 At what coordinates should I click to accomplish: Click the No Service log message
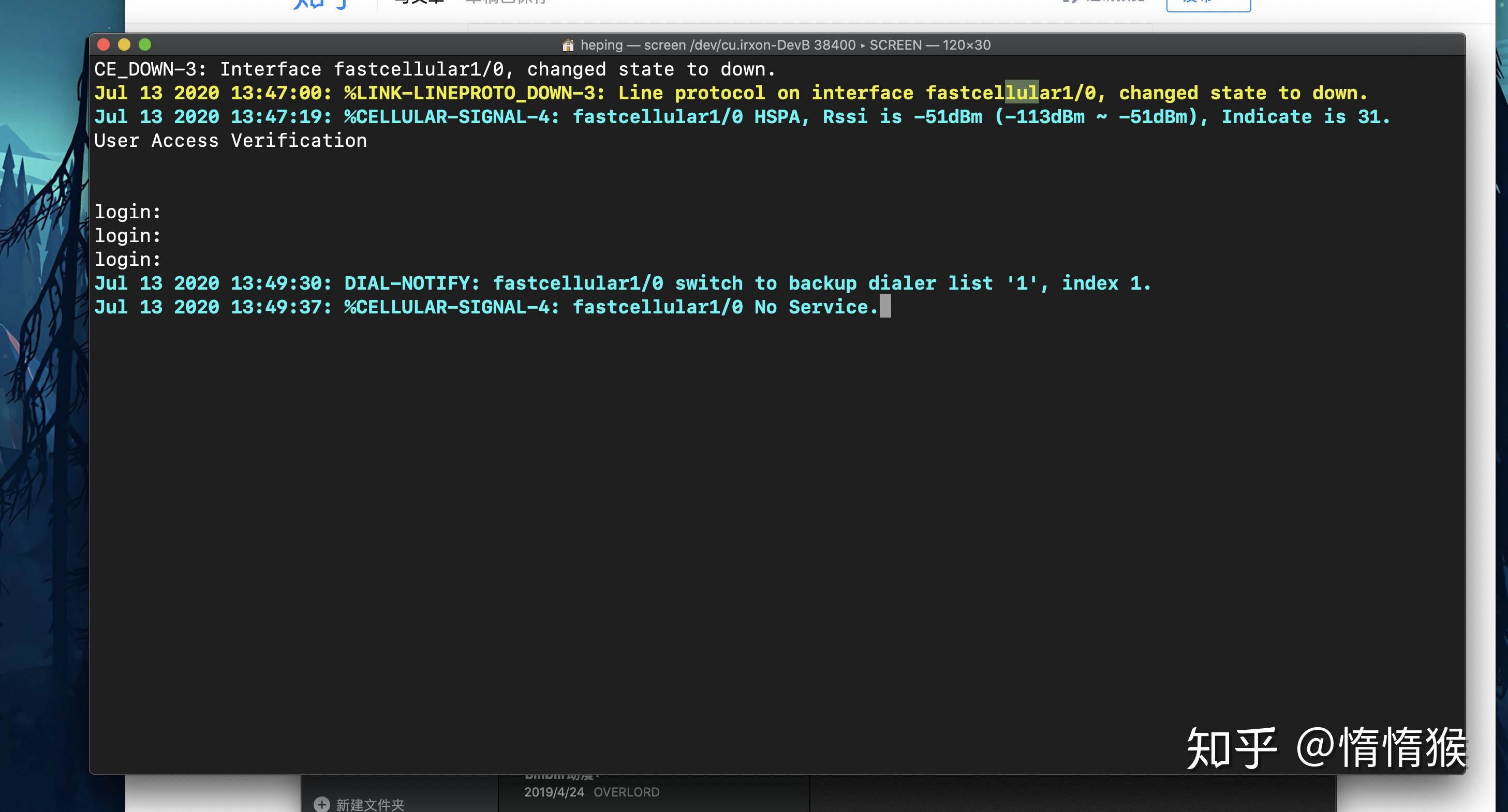pyautogui.click(x=816, y=307)
